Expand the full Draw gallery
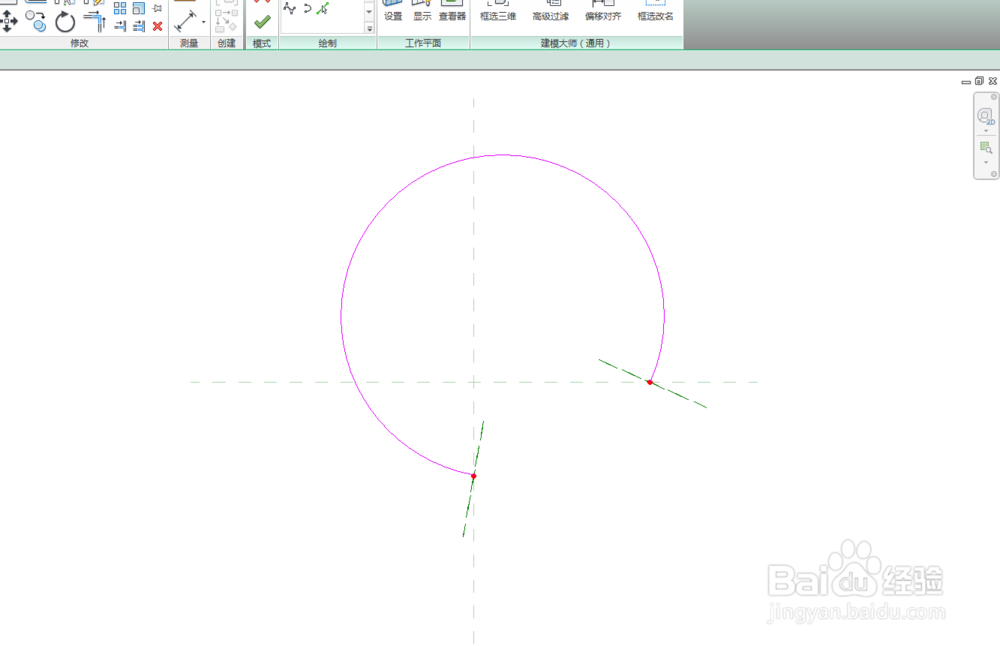This screenshot has width=1000, height=646. click(x=369, y=29)
